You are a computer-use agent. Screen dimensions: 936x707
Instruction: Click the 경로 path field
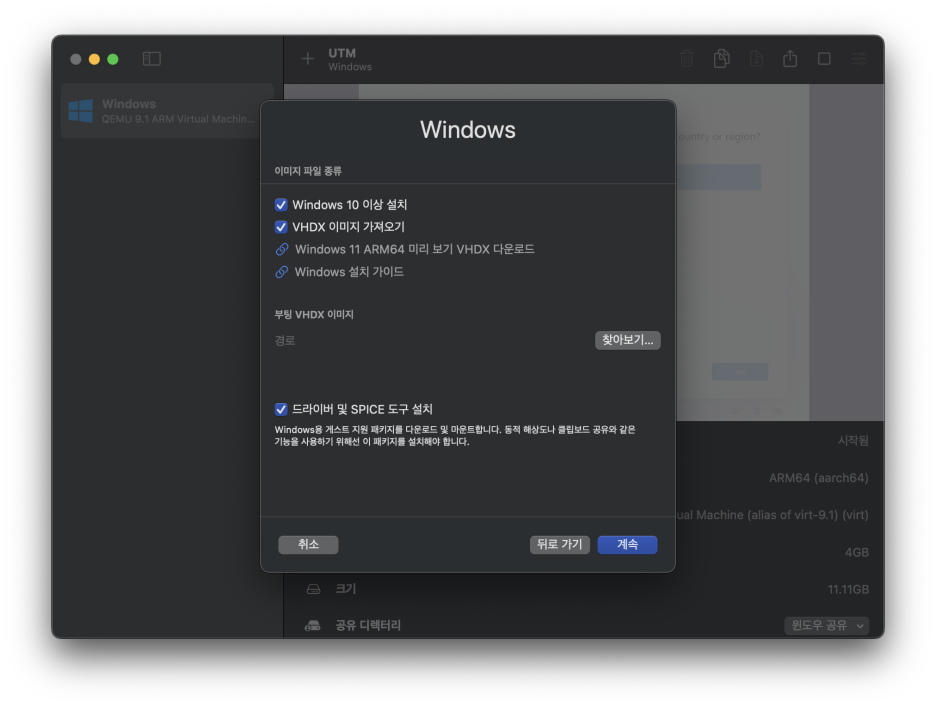click(432, 340)
